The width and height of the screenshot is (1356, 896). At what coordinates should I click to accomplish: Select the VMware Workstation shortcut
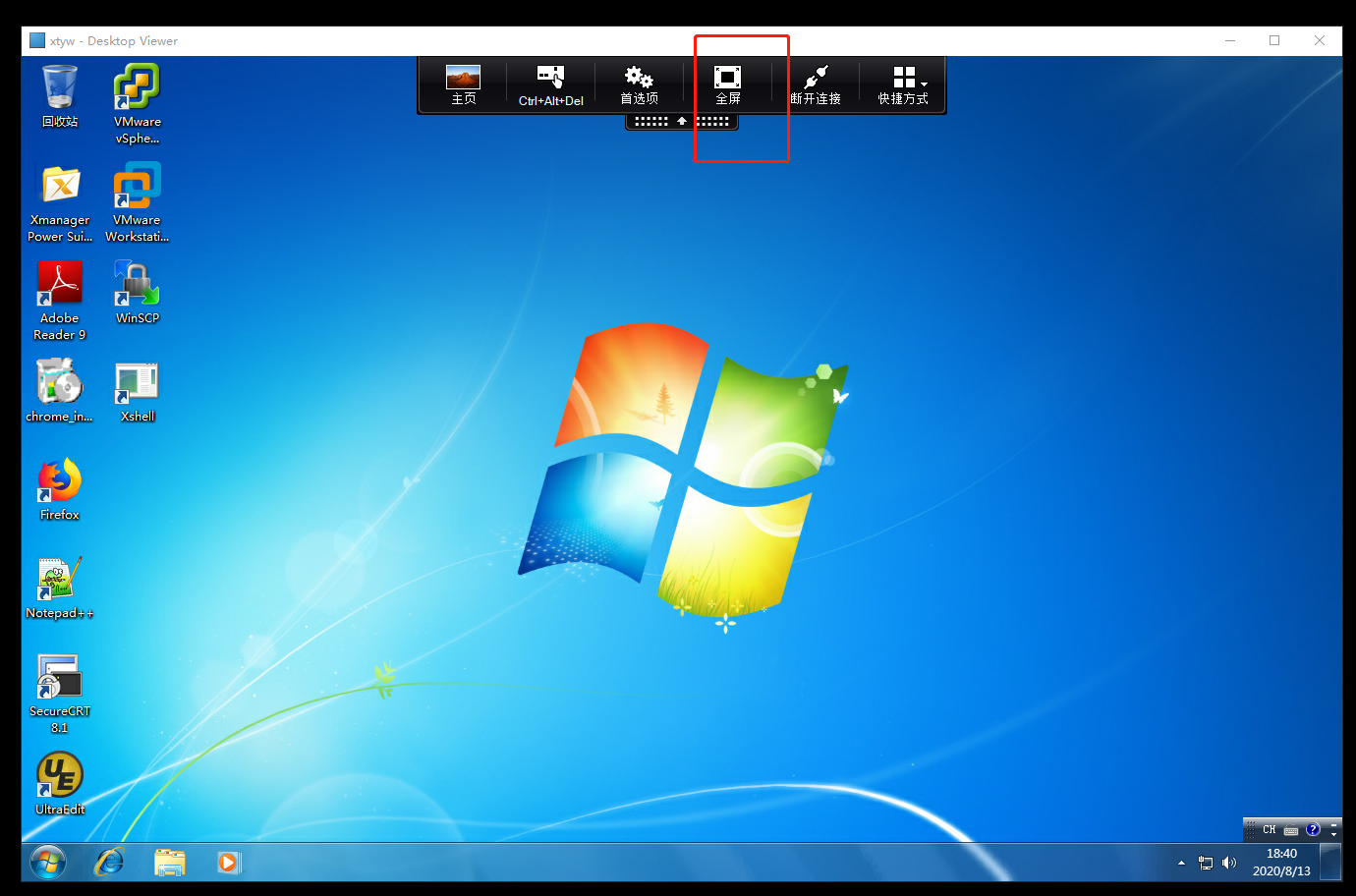[138, 202]
